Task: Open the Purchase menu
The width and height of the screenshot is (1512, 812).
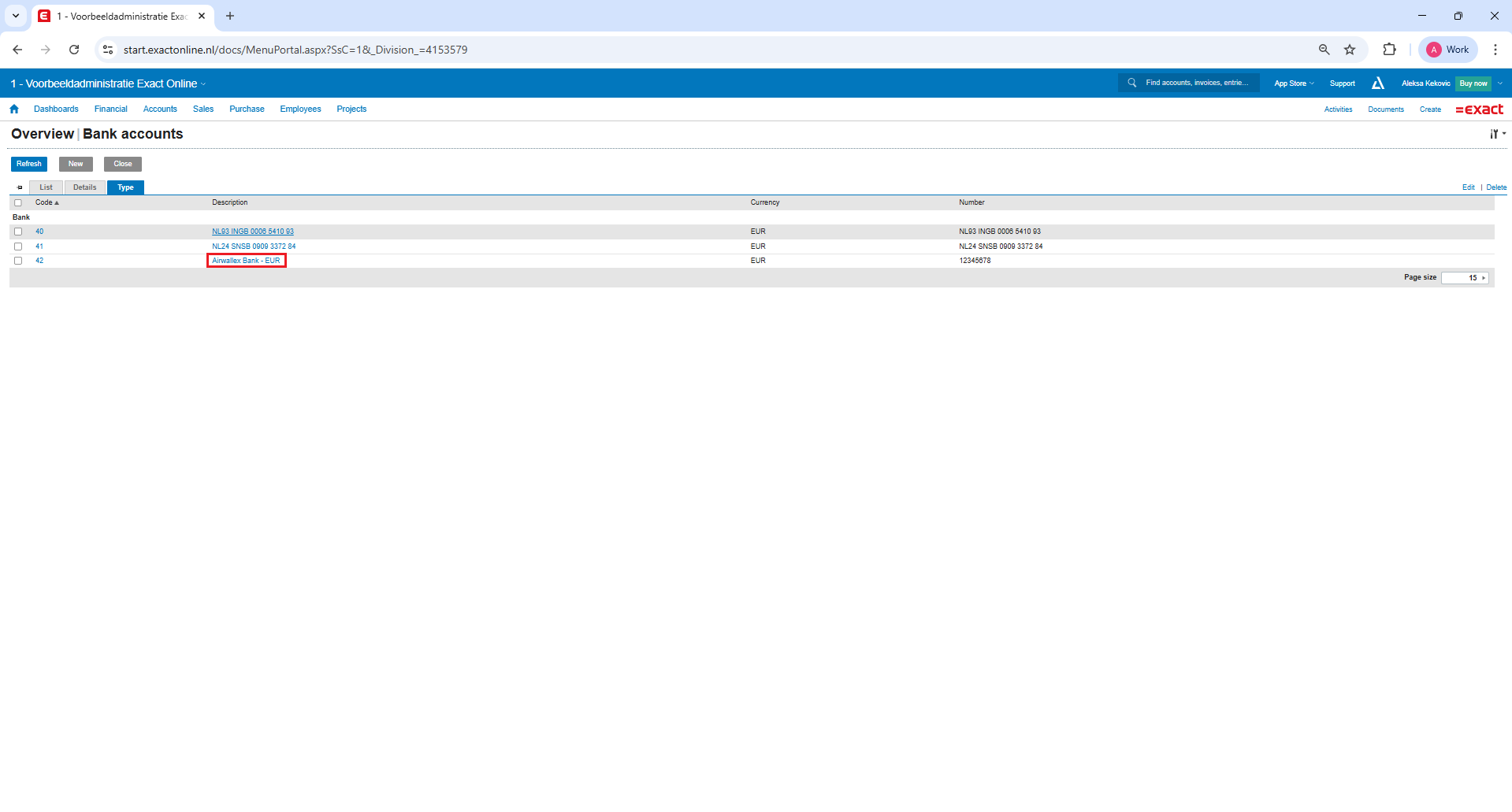Action: tap(247, 109)
